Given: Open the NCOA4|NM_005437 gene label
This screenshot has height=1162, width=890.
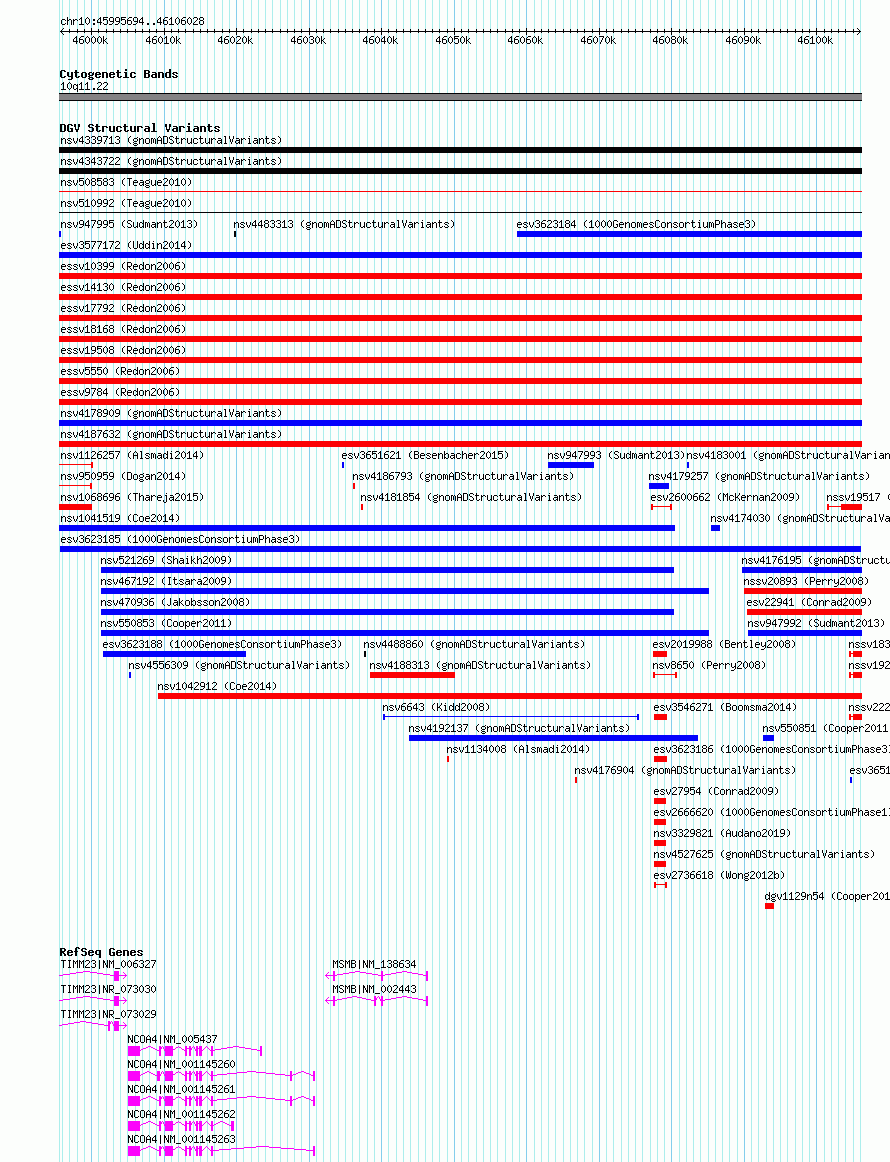Looking at the screenshot, I should click(x=172, y=1039).
